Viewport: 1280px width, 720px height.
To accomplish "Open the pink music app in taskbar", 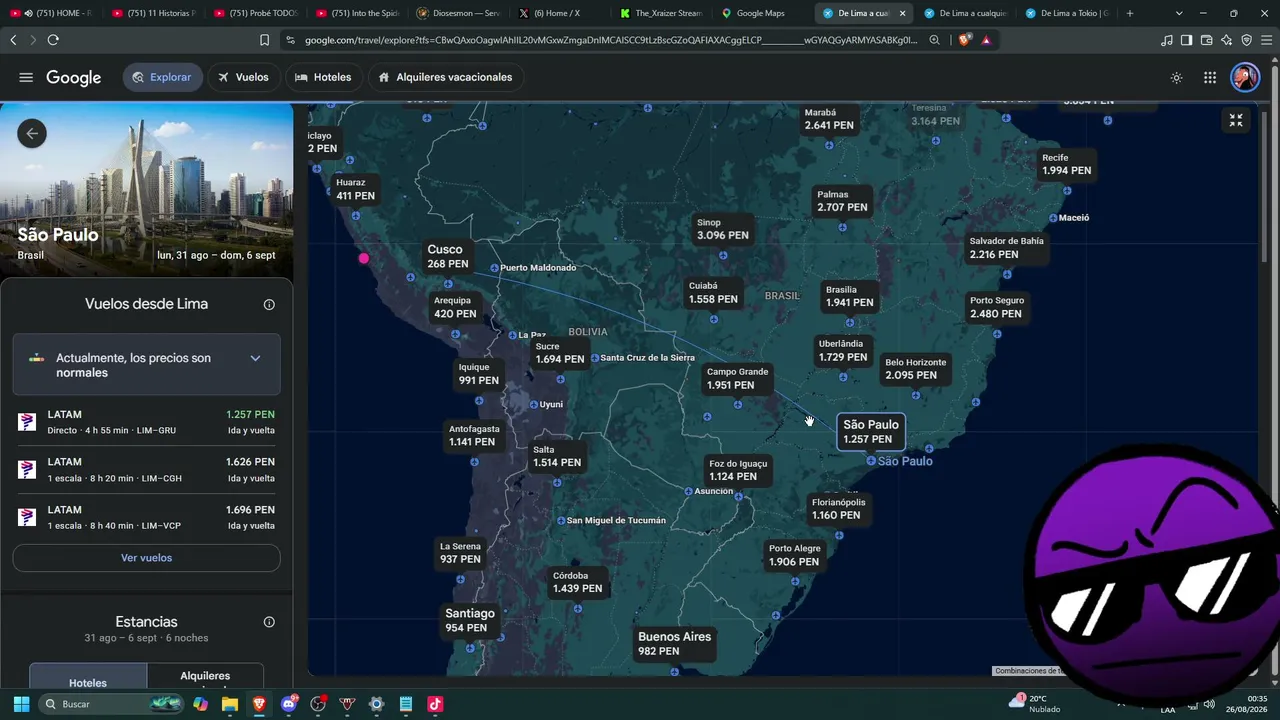I will coord(435,704).
